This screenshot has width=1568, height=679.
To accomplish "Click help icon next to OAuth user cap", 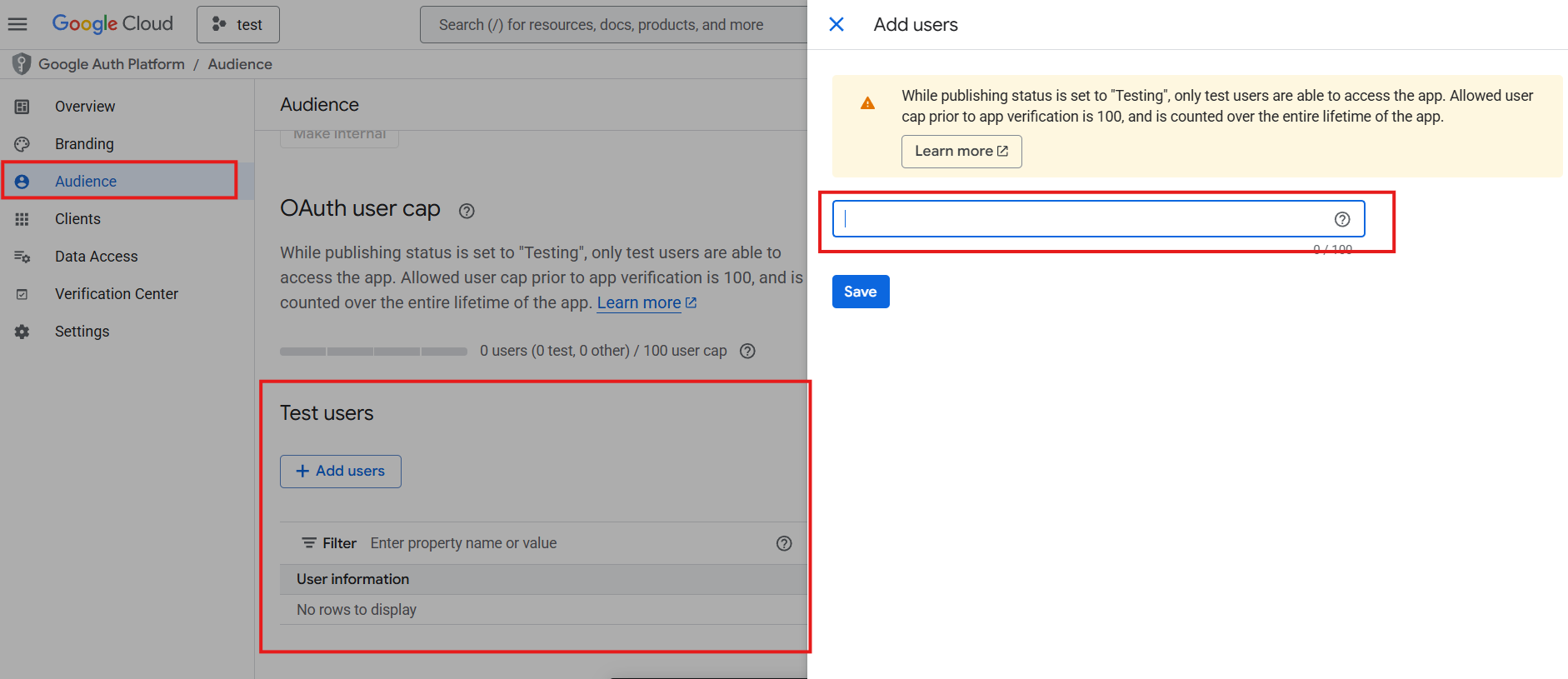I will point(467,211).
